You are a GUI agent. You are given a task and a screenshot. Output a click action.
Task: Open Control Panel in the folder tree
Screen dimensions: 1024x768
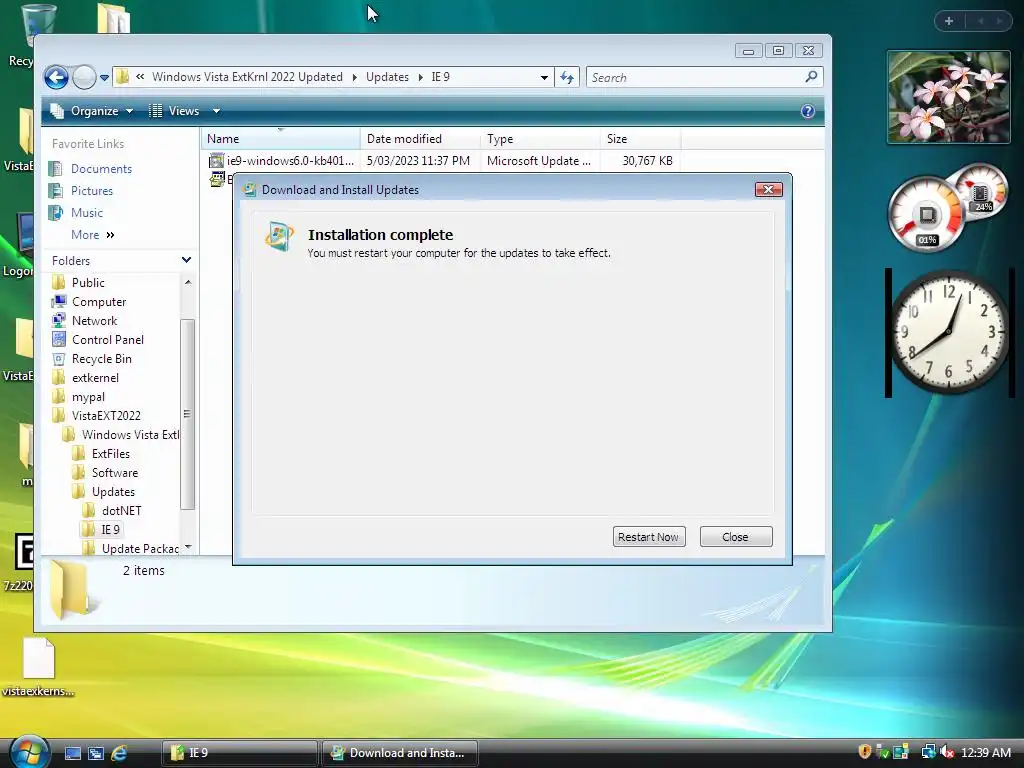(108, 340)
